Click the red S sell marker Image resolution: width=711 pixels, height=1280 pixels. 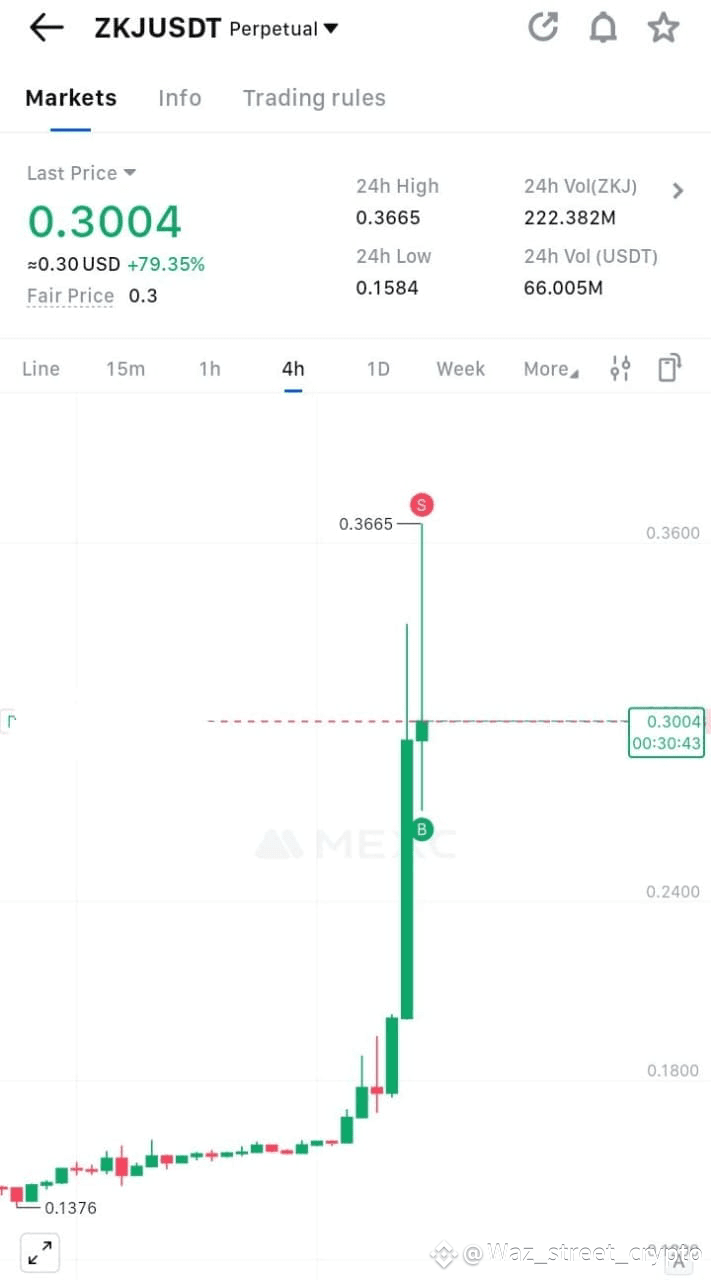(421, 505)
